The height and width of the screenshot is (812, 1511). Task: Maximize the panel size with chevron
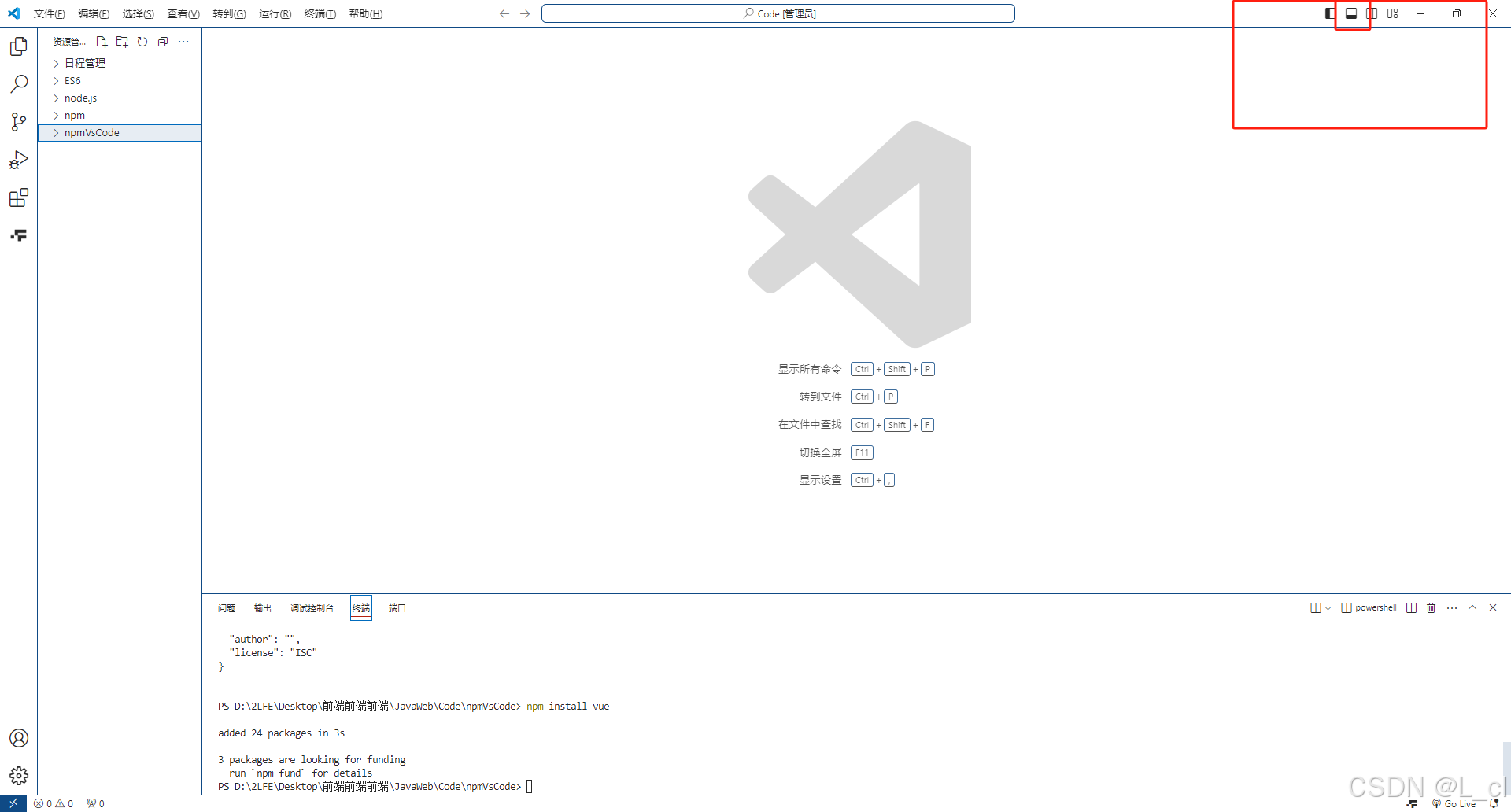[1472, 607]
